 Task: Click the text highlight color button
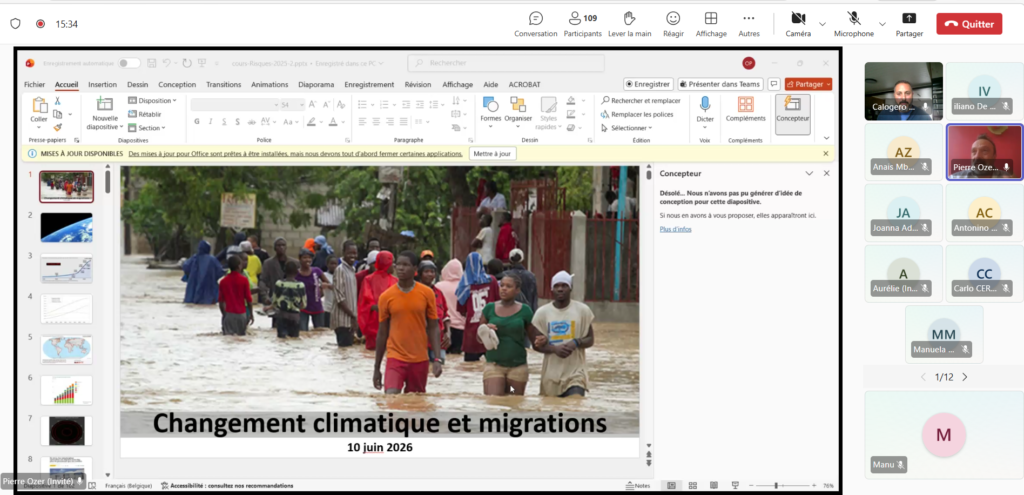point(312,121)
